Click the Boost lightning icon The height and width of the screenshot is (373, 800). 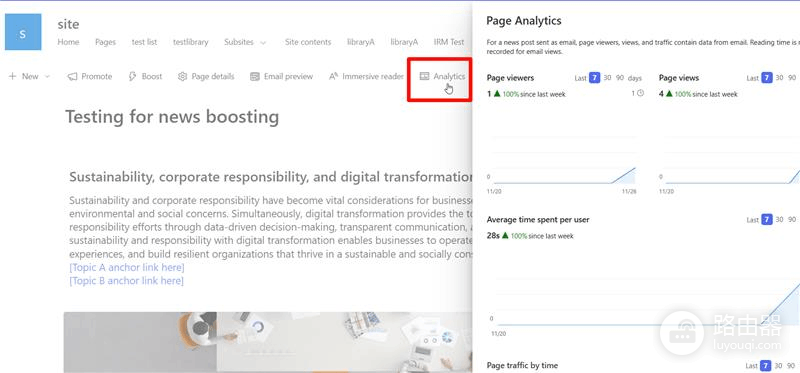click(x=132, y=77)
